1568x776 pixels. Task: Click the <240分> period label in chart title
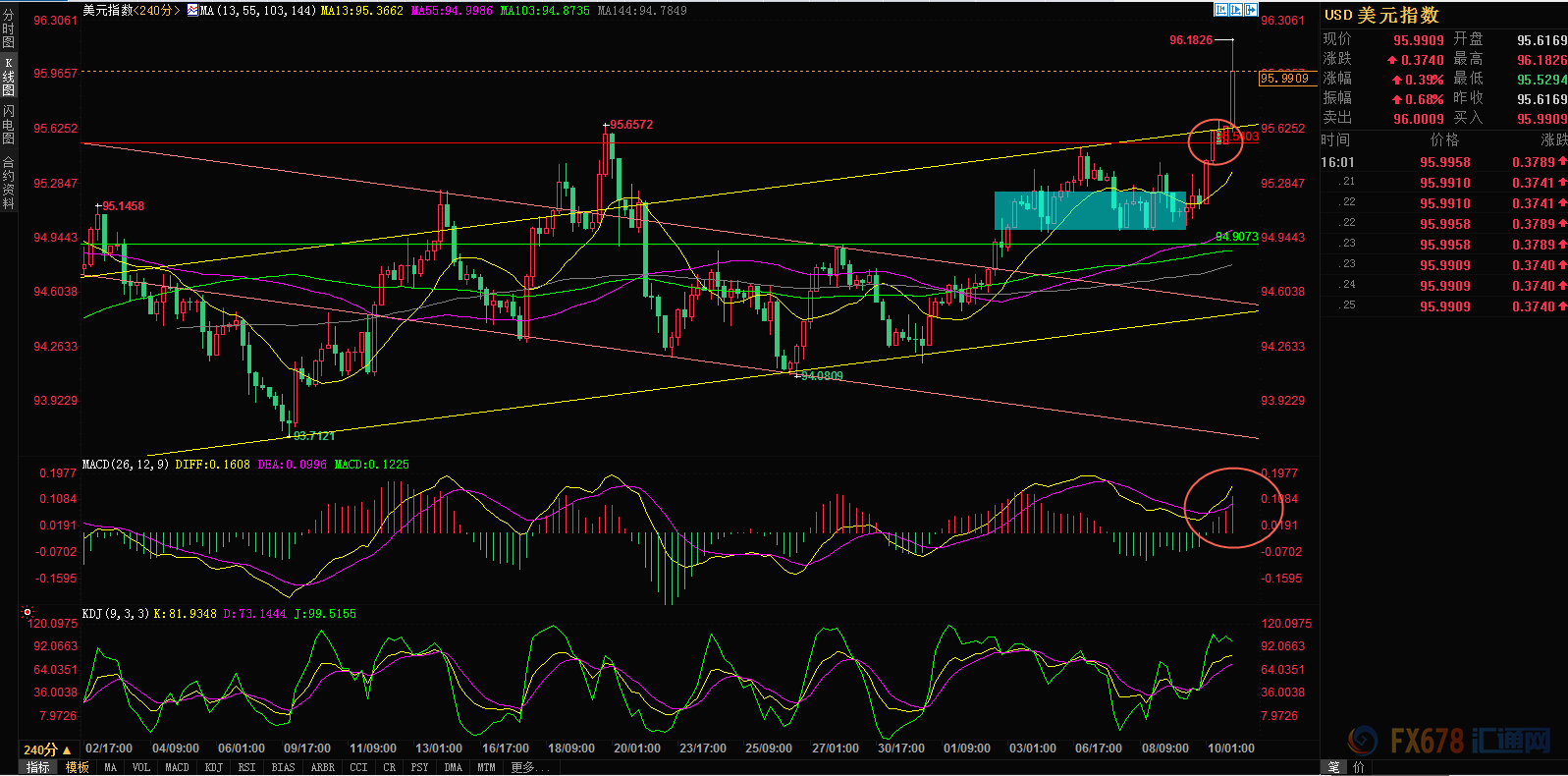tap(157, 11)
